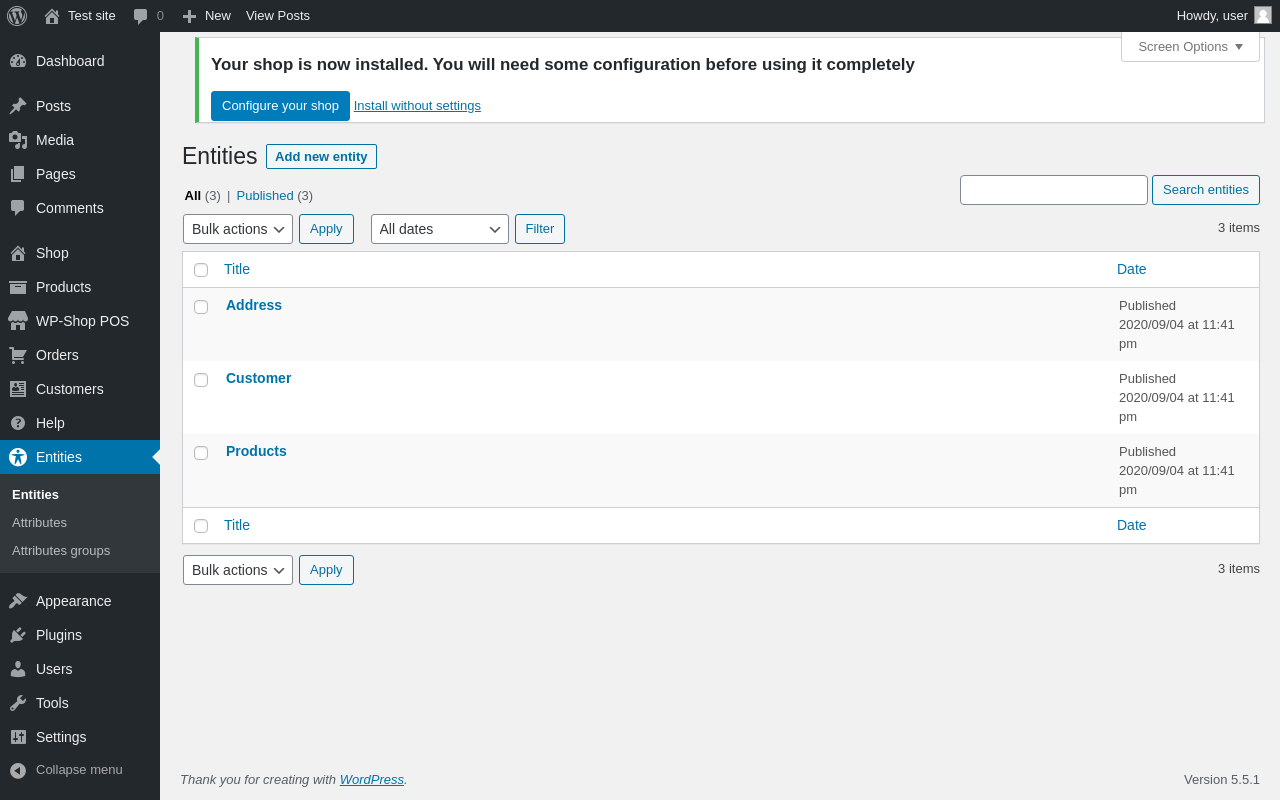Click the Collapse menu arrow icon

point(18,770)
